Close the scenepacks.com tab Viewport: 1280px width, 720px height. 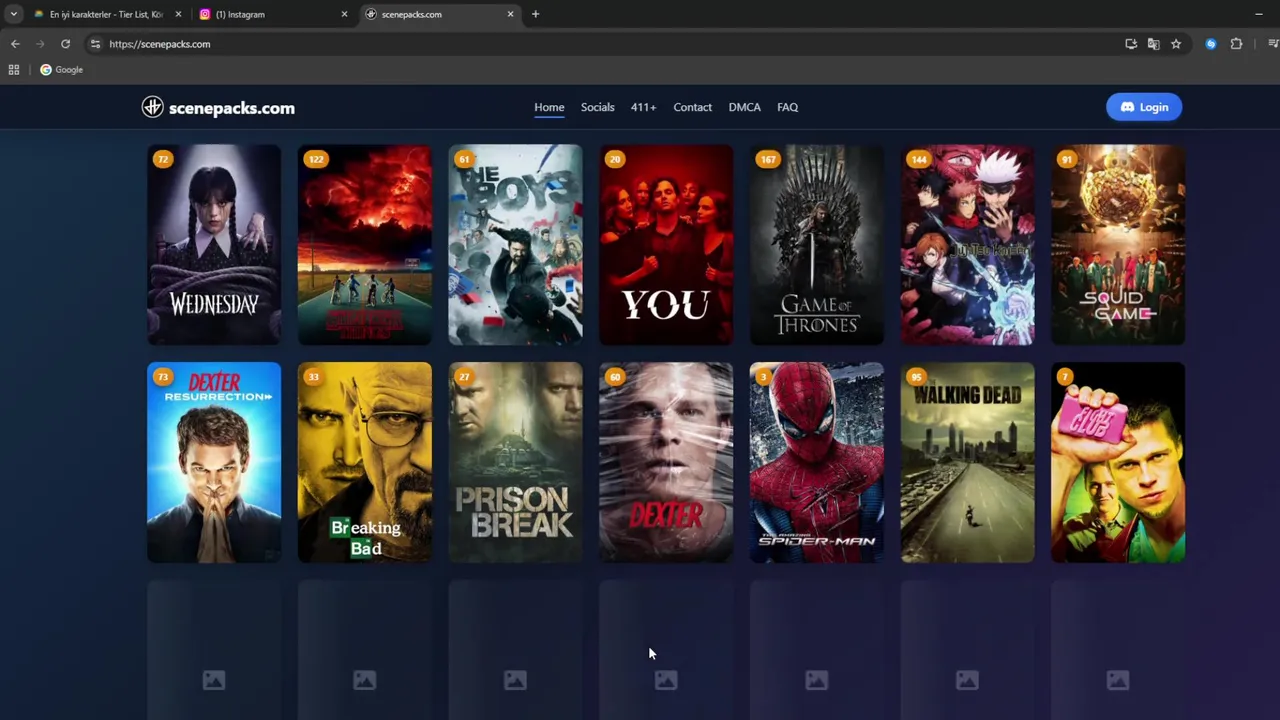[511, 14]
